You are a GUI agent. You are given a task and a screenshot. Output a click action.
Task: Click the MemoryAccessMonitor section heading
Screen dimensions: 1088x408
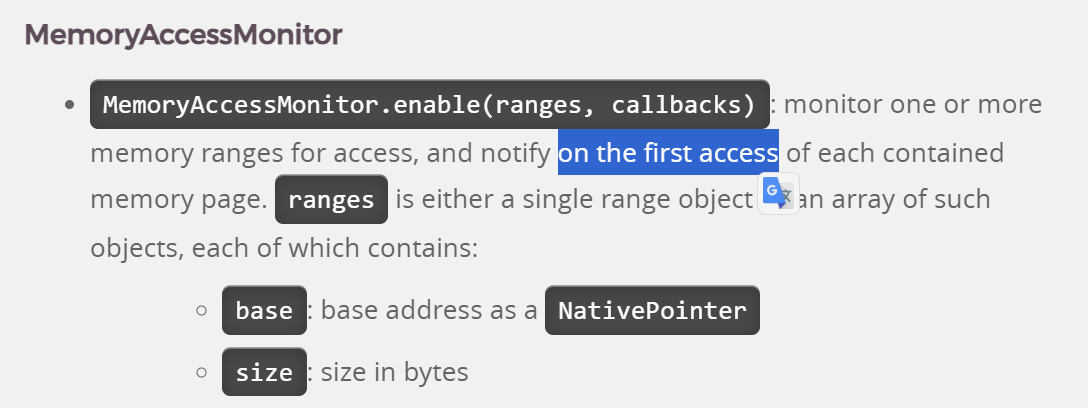coord(183,35)
